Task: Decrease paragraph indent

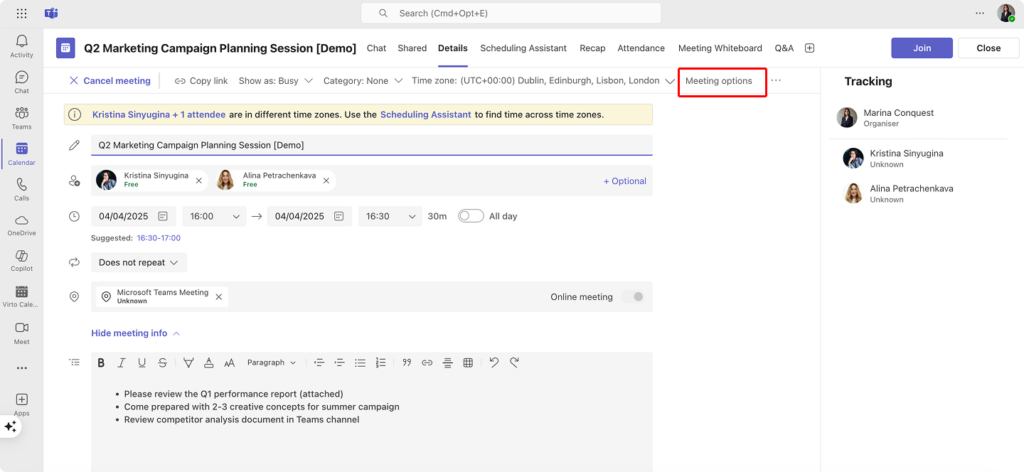Action: pyautogui.click(x=319, y=363)
